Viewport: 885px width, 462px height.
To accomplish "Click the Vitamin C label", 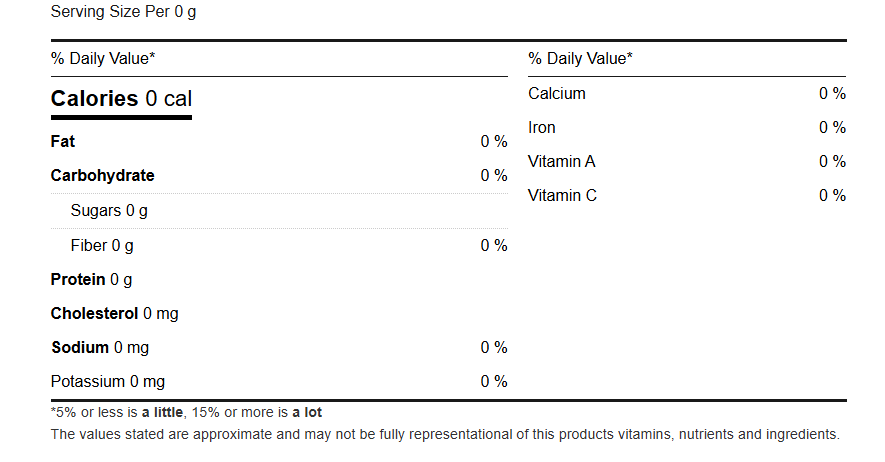I will 562,195.
